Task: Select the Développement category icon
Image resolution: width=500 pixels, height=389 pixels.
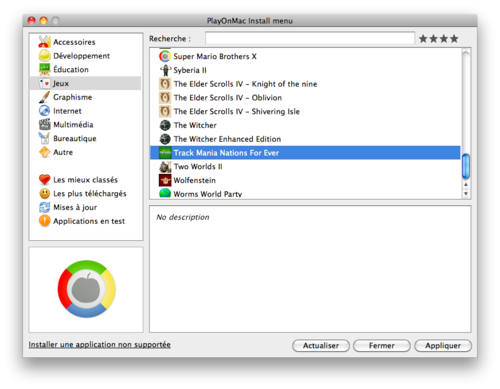Action: pyautogui.click(x=44, y=56)
